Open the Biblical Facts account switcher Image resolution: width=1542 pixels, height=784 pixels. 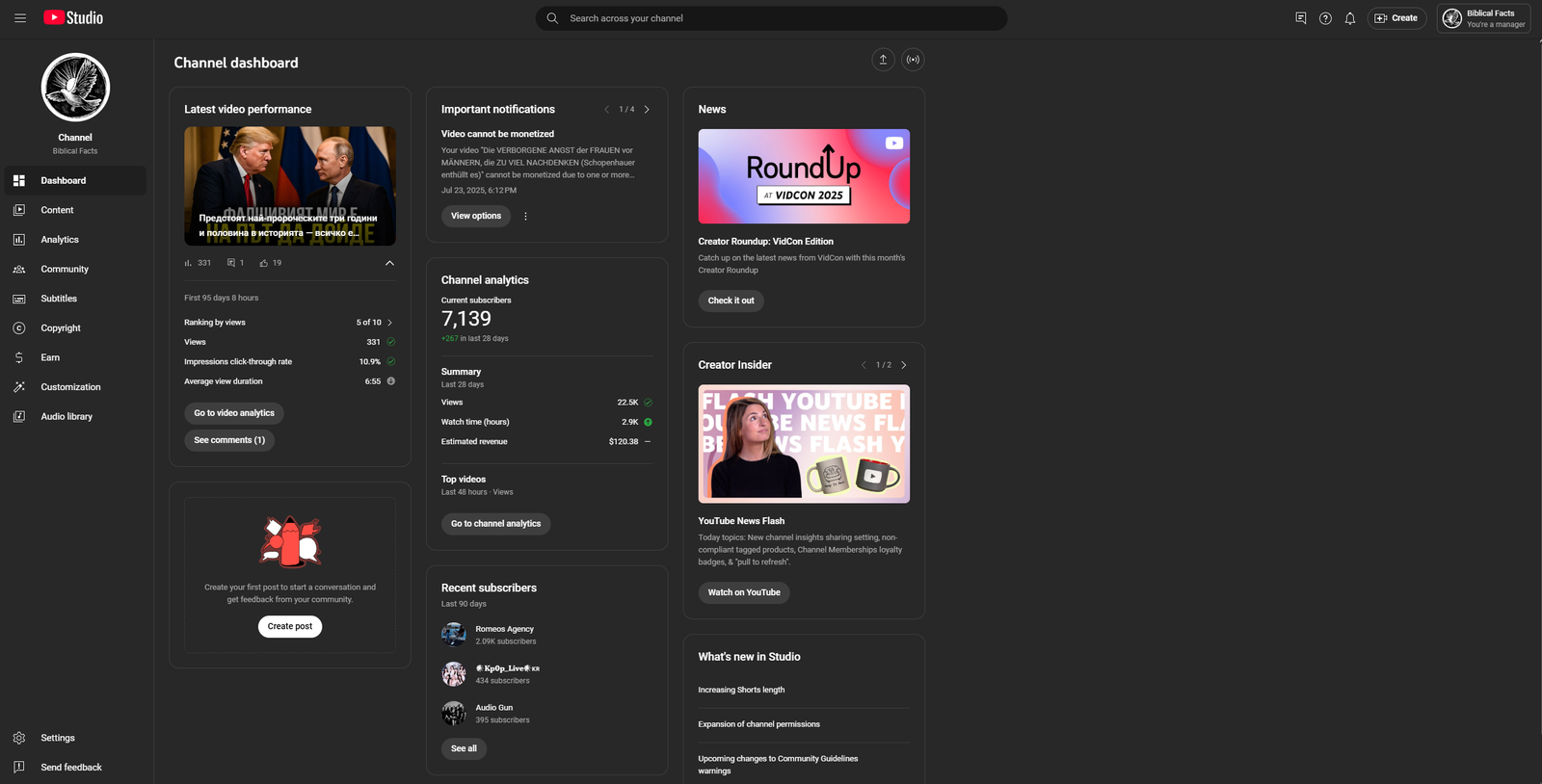[1484, 18]
